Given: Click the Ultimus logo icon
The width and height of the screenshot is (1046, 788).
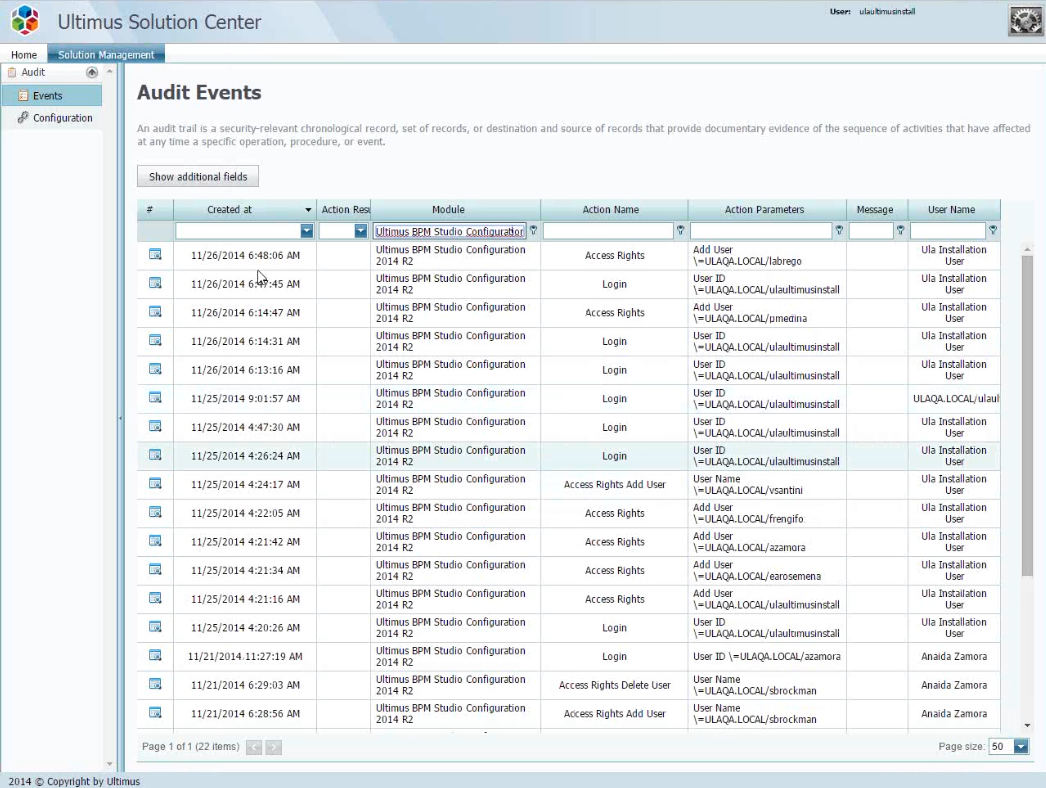Looking at the screenshot, I should click(25, 20).
